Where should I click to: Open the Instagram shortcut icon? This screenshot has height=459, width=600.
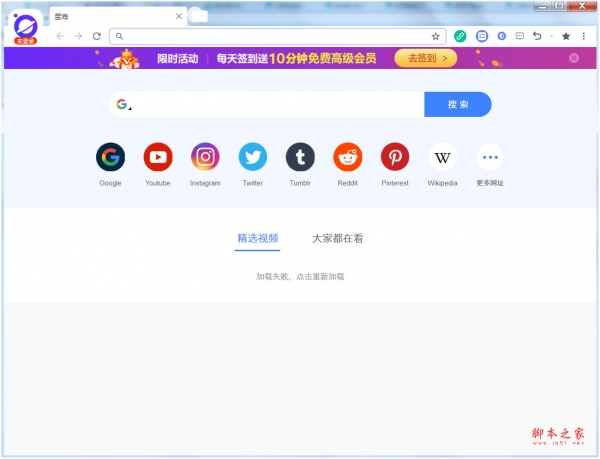[205, 157]
